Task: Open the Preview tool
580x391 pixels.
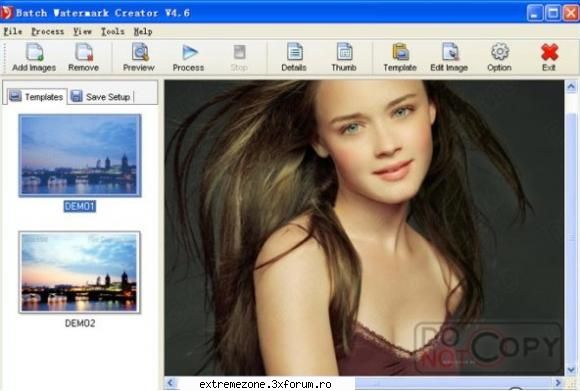Action: click(139, 57)
